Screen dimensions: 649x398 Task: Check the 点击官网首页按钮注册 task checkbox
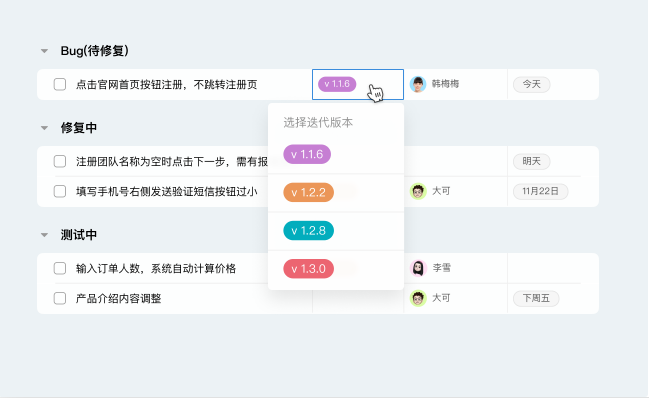[60, 84]
